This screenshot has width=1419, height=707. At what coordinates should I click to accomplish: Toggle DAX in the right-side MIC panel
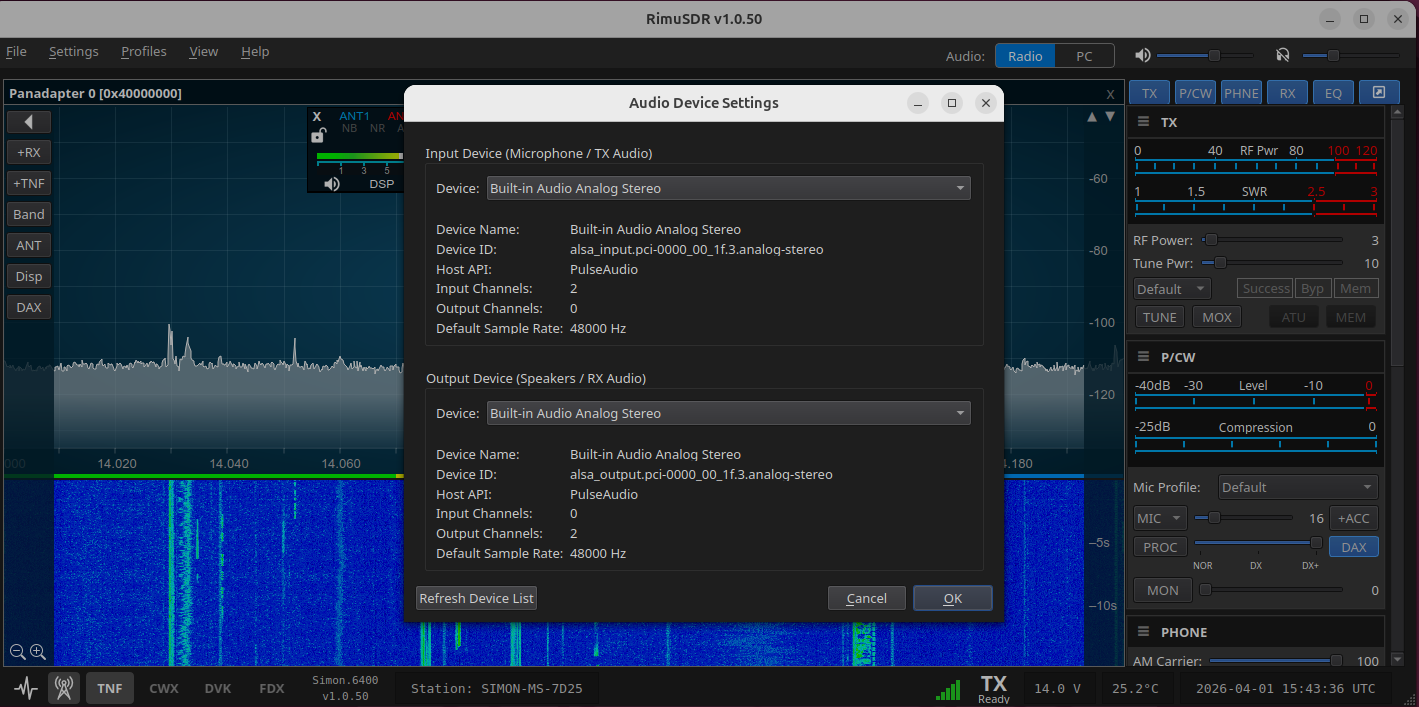tap(1353, 547)
